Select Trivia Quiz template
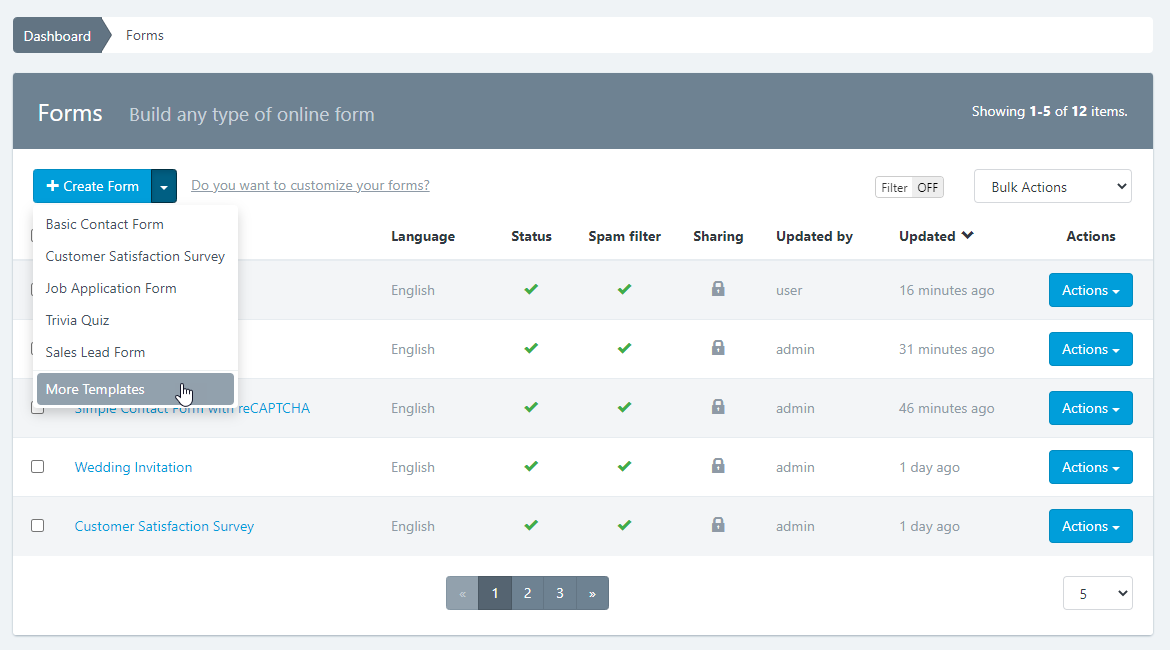 pyautogui.click(x=77, y=320)
